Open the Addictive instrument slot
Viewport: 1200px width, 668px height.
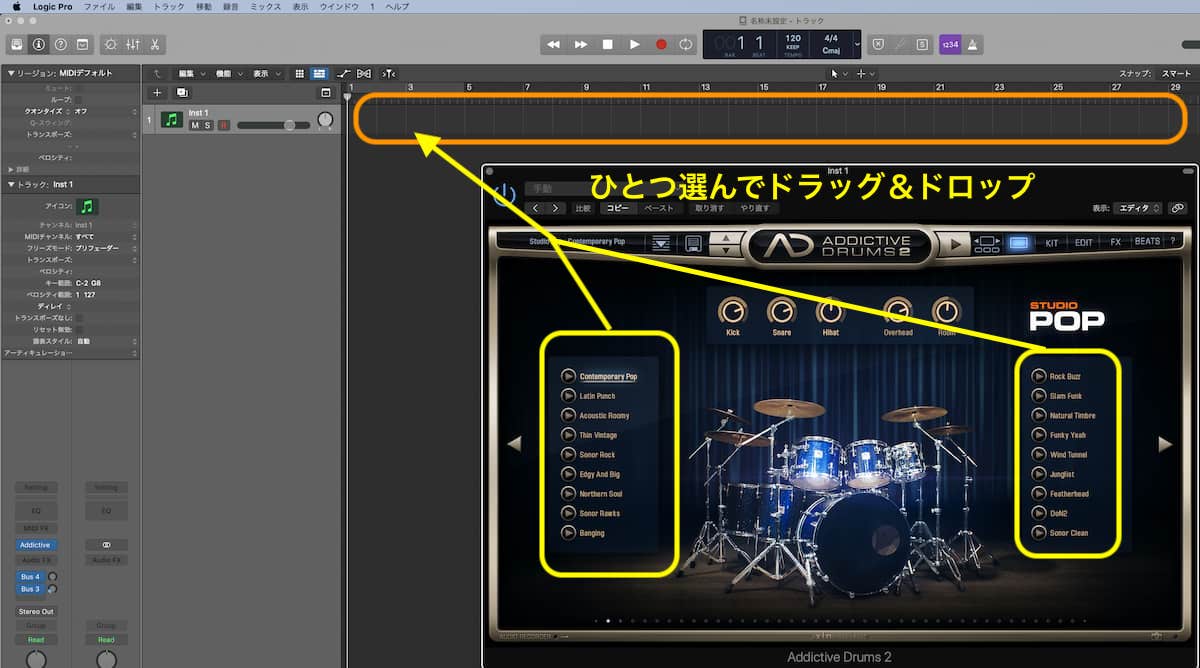[x=35, y=545]
